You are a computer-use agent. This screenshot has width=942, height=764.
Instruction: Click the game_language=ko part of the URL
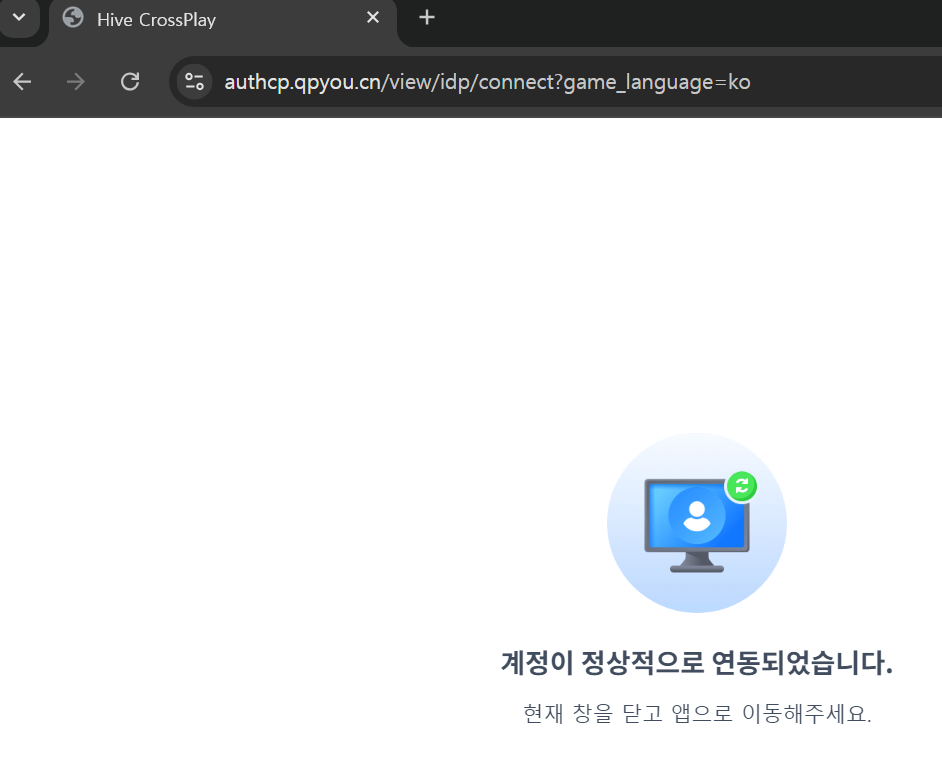click(x=656, y=82)
